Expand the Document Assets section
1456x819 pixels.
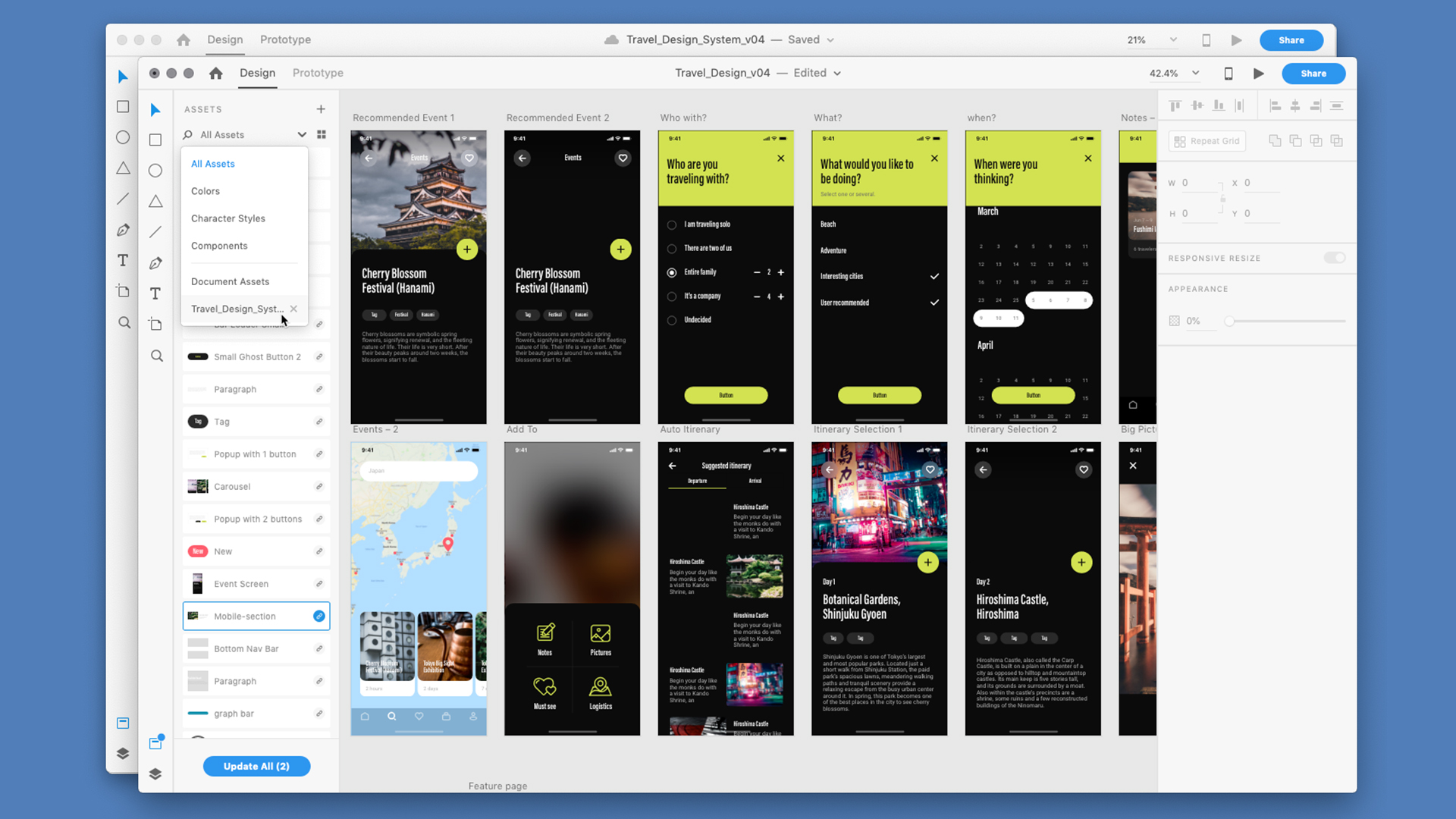pyautogui.click(x=229, y=281)
